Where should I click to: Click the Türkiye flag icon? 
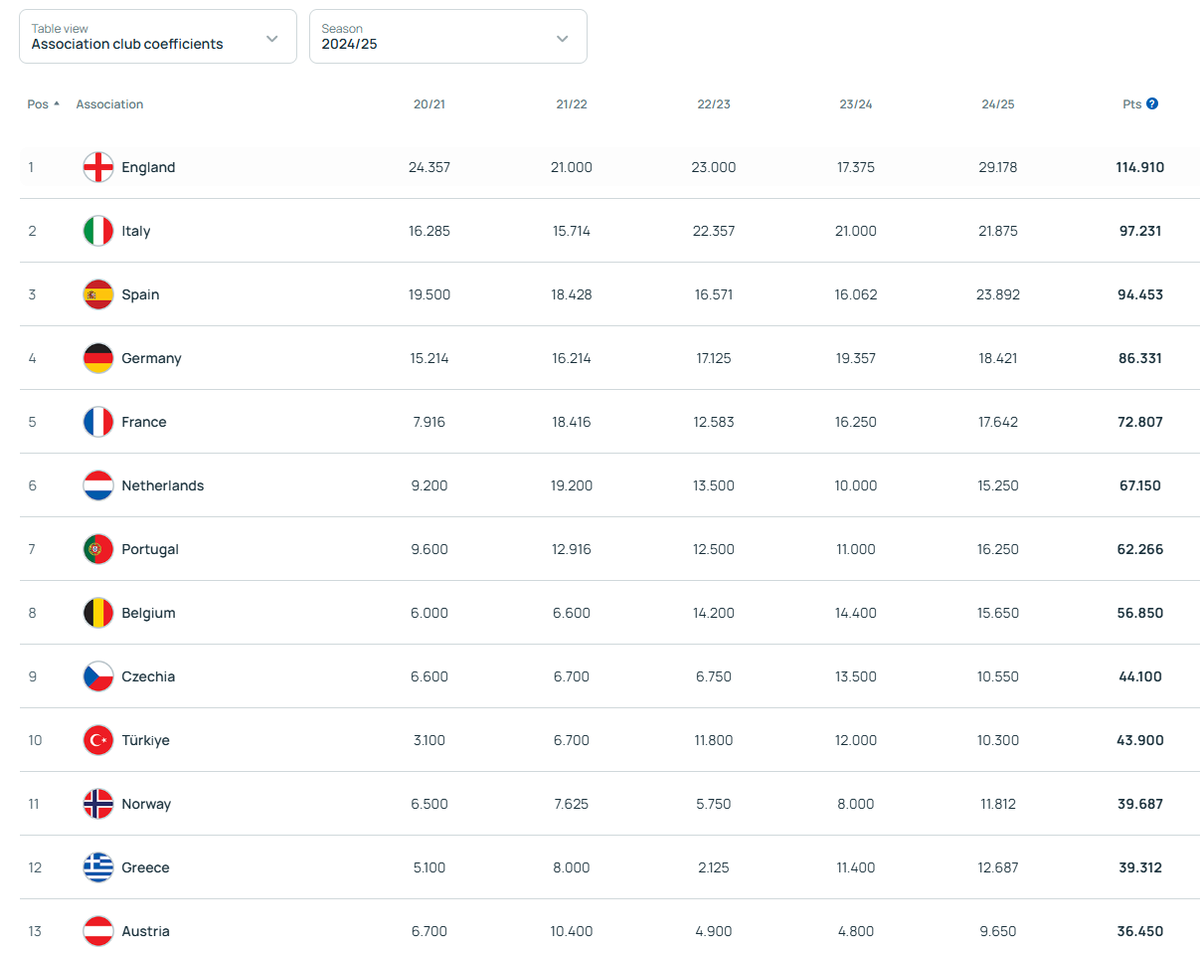[98, 740]
